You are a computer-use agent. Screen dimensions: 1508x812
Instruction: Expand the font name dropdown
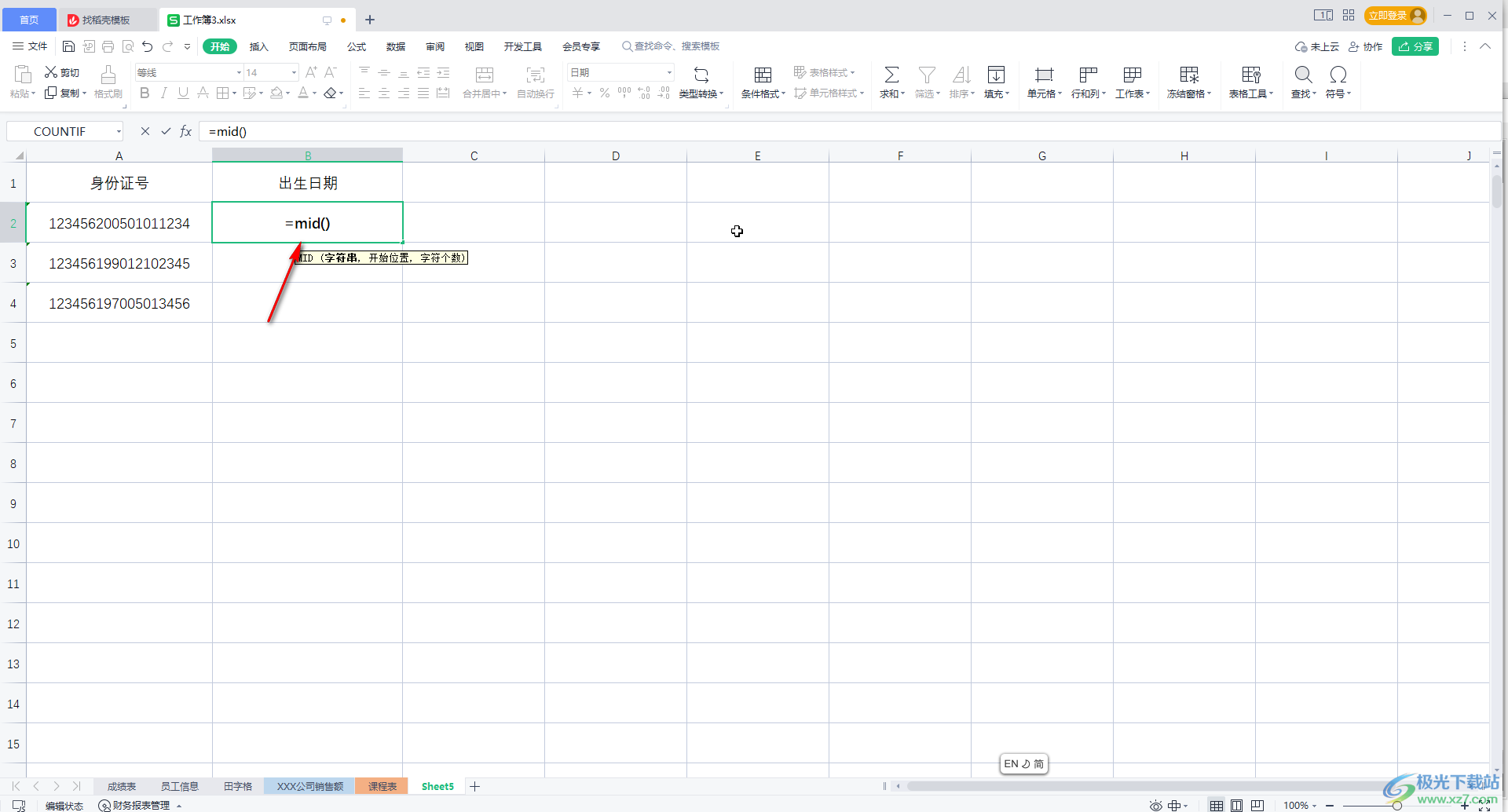coord(239,72)
